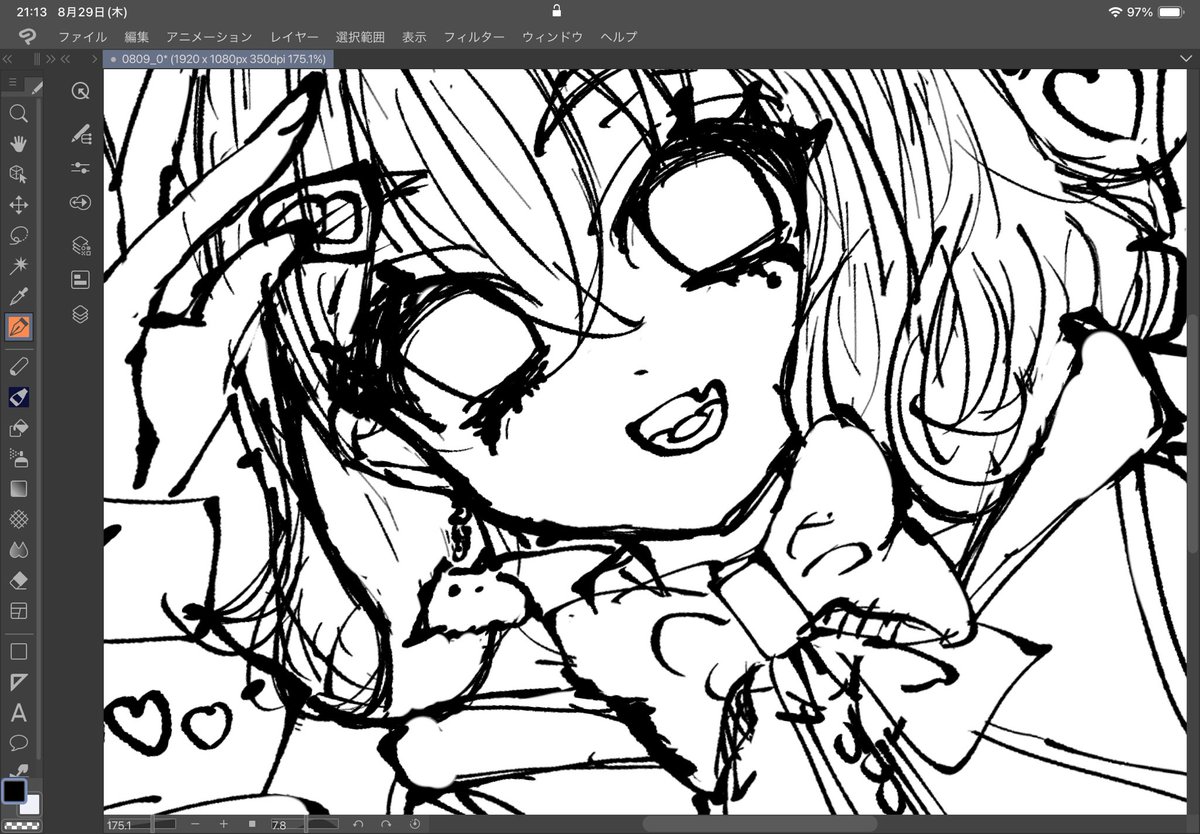1200x834 pixels.
Task: Click the horizontal canvas scrollbar
Action: click(x=759, y=824)
